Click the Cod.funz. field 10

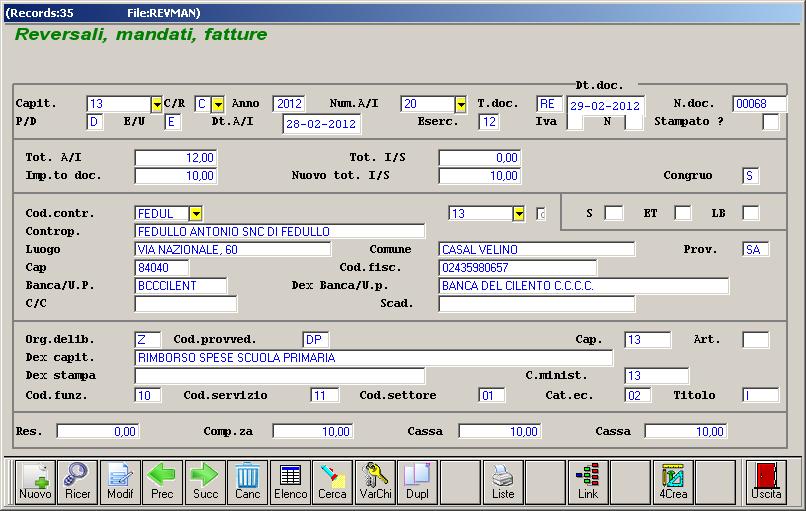148,395
